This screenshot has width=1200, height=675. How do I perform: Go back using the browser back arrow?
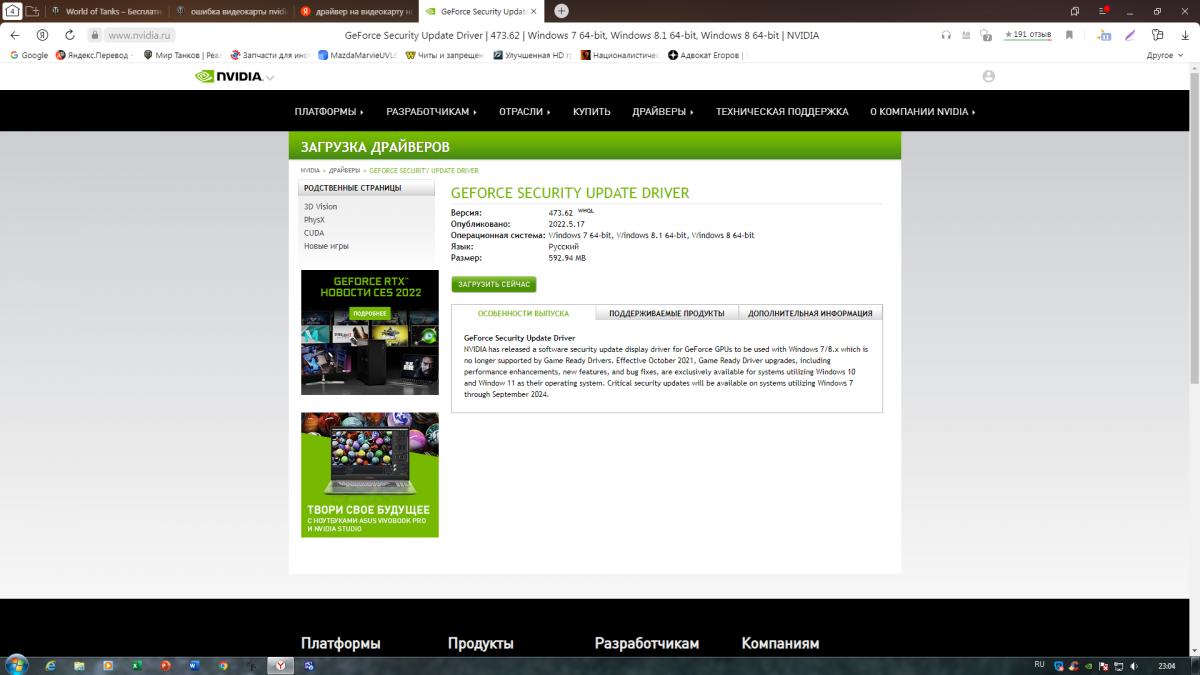15,35
